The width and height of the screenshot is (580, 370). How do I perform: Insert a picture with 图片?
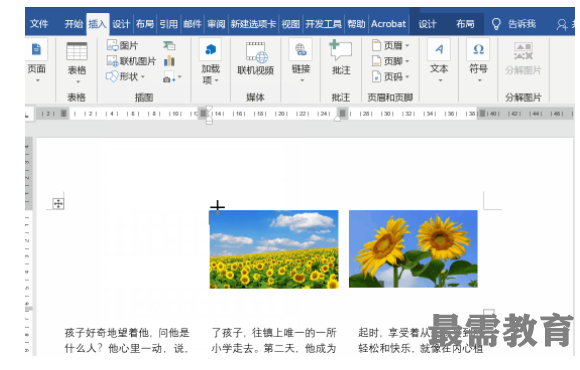point(122,46)
